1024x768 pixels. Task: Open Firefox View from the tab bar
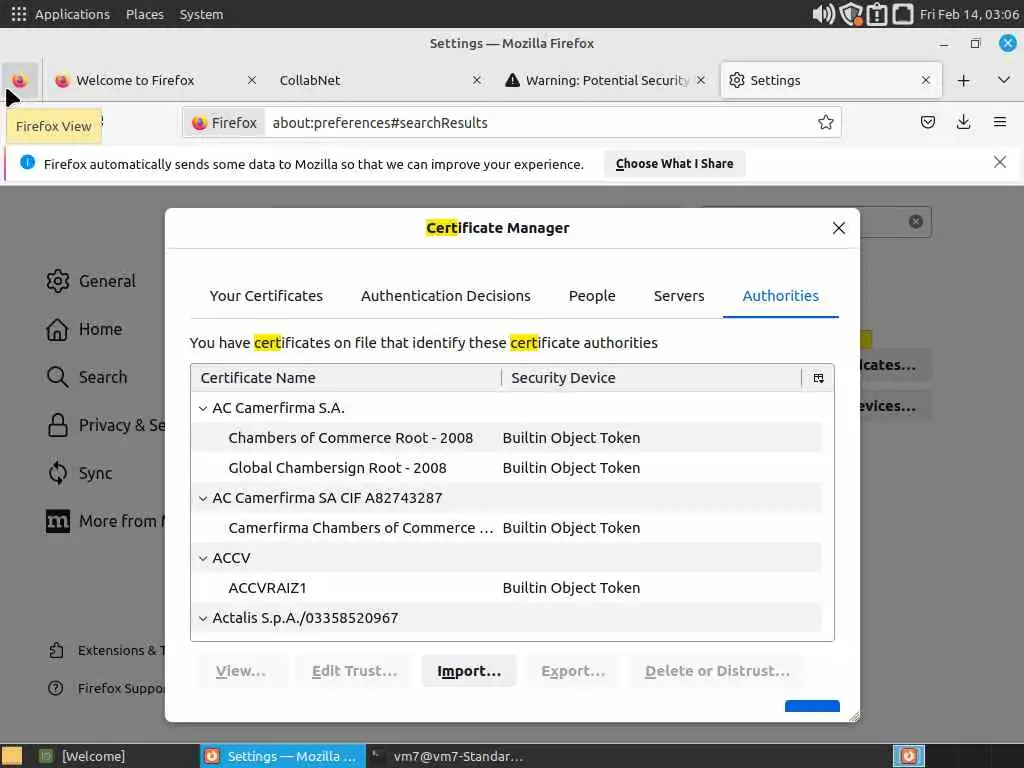point(20,80)
